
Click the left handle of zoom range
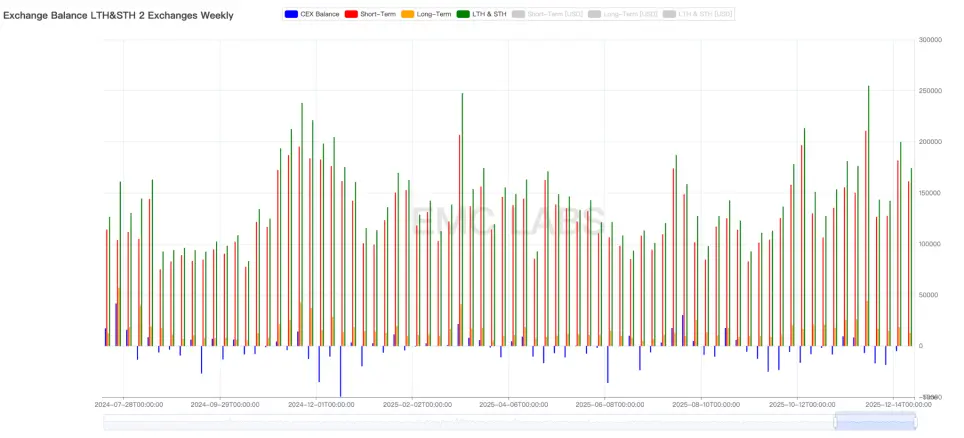tap(835, 423)
